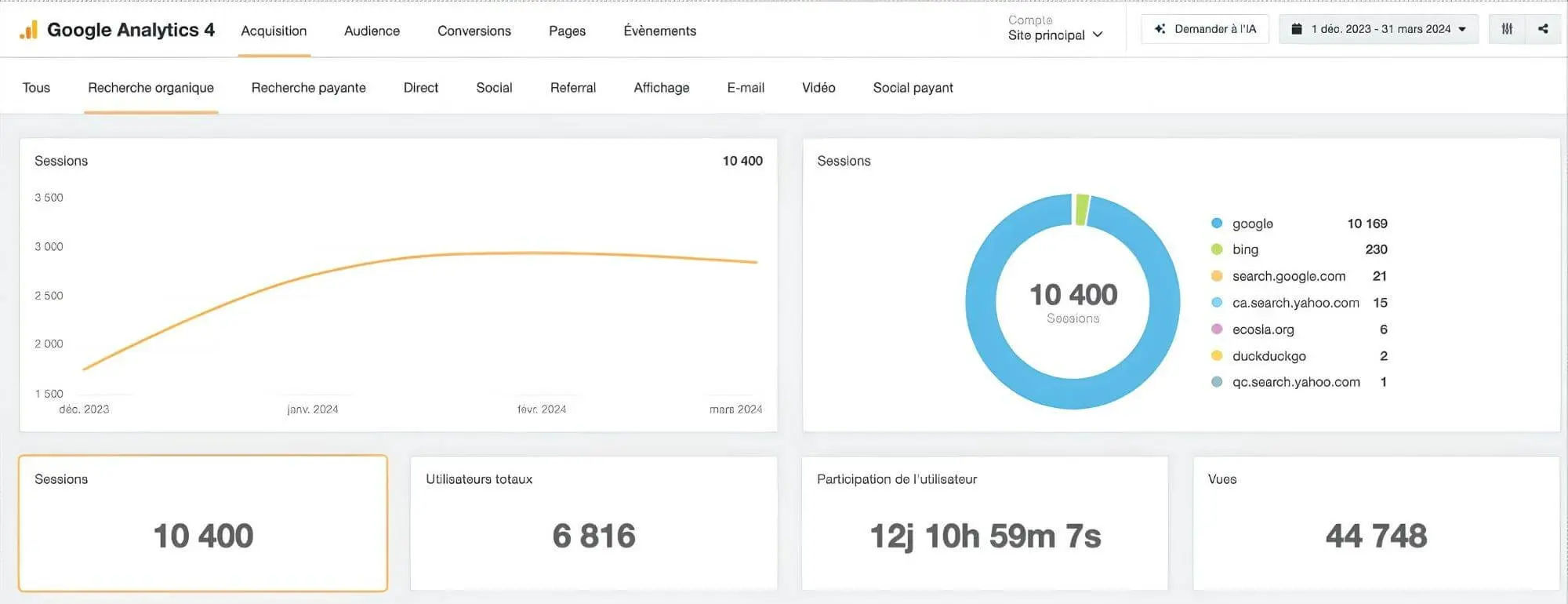The image size is (1568, 604).
Task: Click the févr. 2024 axis label
Action: 542,409
